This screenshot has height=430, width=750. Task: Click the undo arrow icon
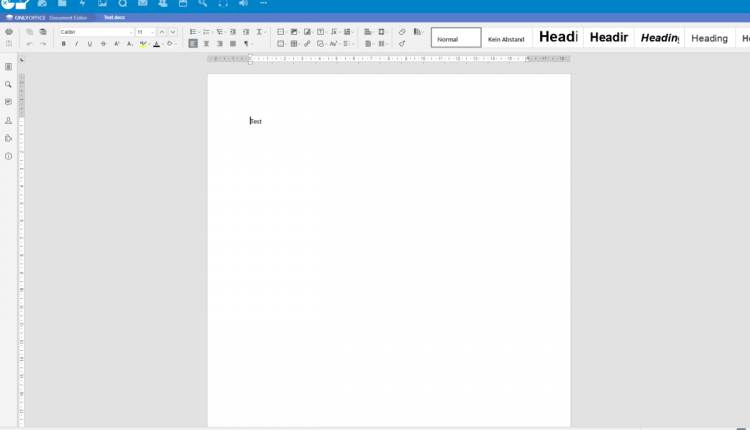(x=30, y=44)
